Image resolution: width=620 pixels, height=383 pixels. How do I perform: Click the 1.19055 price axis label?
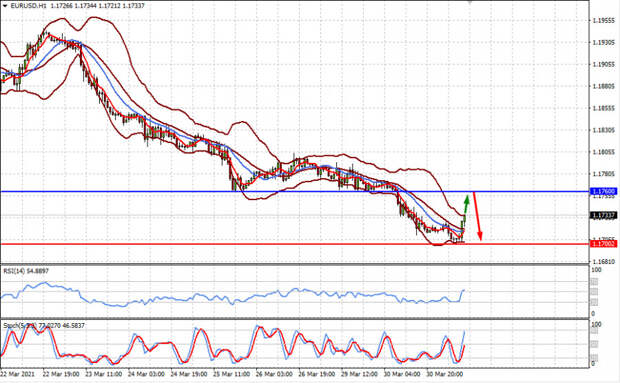pos(604,64)
